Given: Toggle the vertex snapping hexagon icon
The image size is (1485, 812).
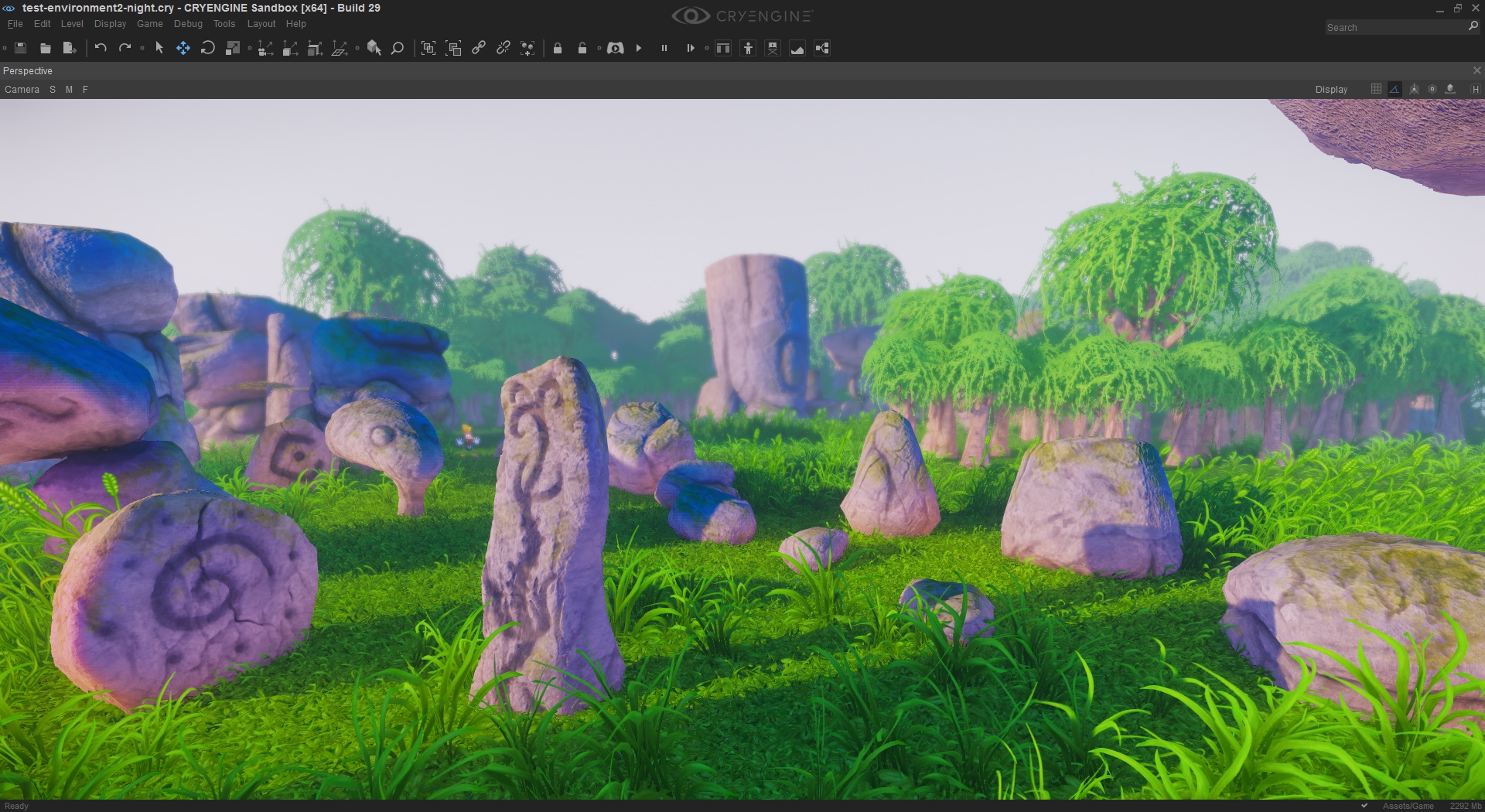Looking at the screenshot, I should [x=1432, y=89].
